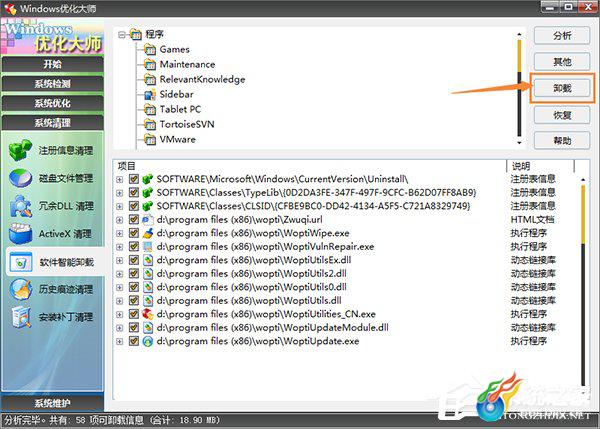Click the program tree scrollbar up arrow
Image resolution: width=600 pixels, height=429 pixels.
(x=519, y=34)
